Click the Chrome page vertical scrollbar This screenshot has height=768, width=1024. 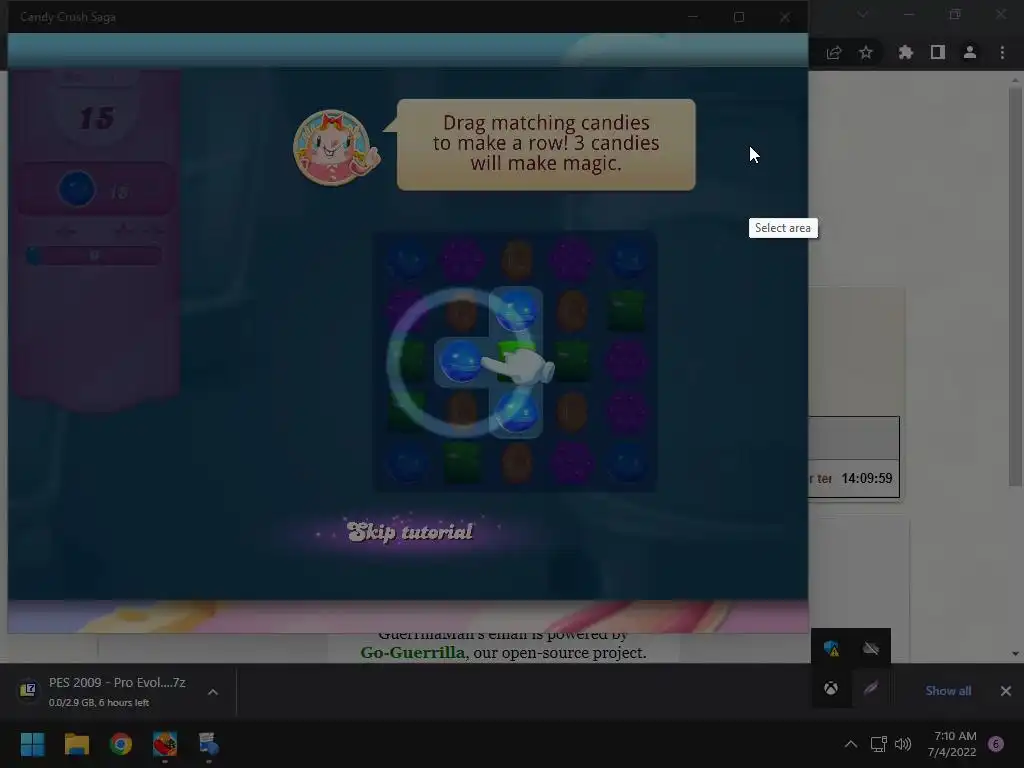click(x=1015, y=287)
